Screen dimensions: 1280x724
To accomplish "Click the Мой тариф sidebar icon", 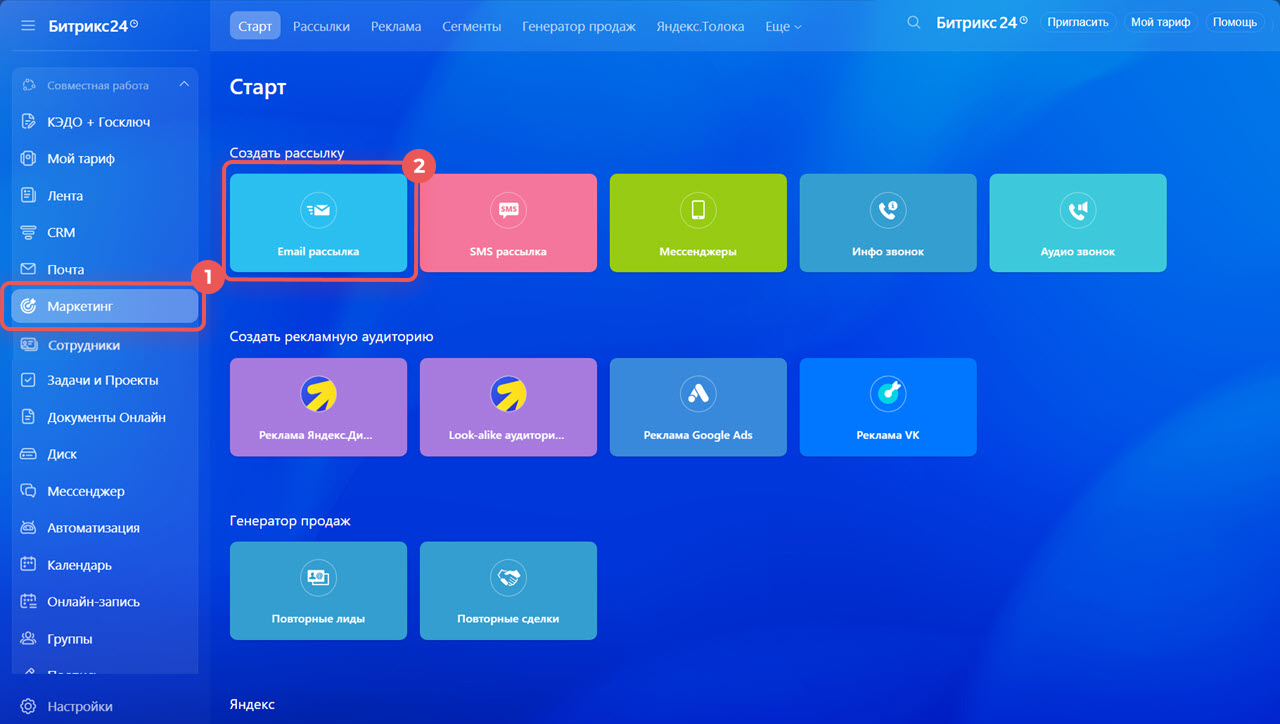I will click(x=28, y=159).
